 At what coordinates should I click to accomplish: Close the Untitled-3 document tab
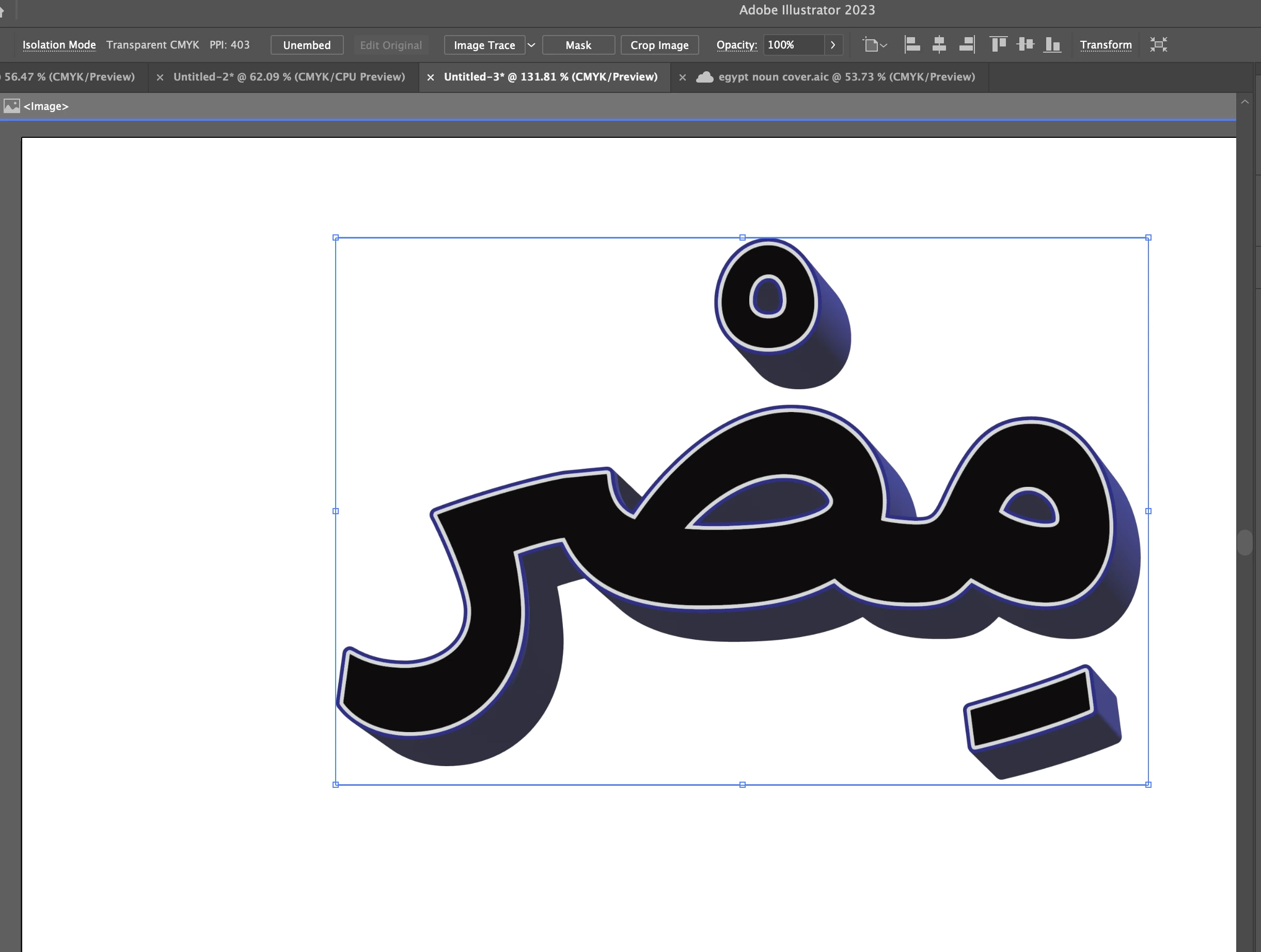coord(431,77)
